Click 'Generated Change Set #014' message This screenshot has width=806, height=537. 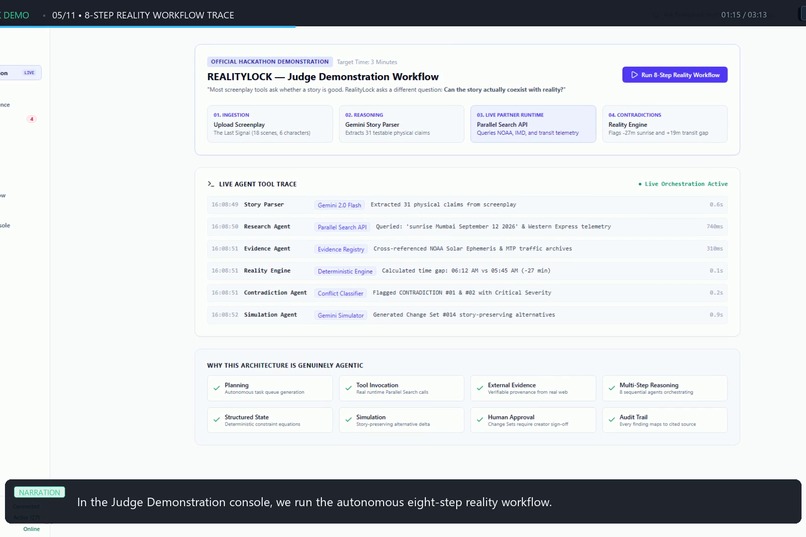point(464,315)
